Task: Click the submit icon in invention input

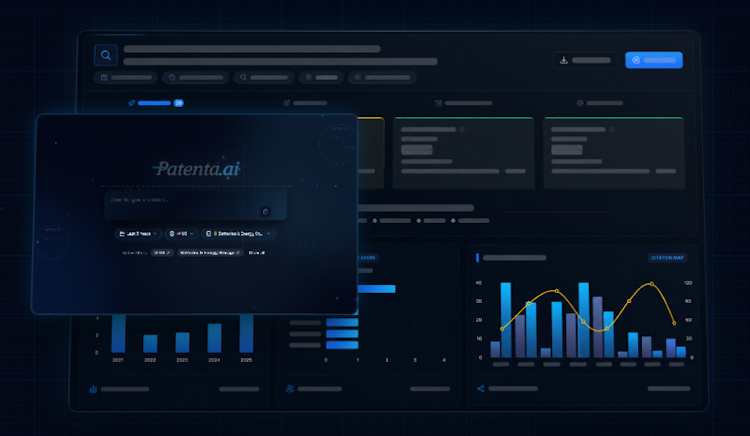Action: [x=265, y=211]
